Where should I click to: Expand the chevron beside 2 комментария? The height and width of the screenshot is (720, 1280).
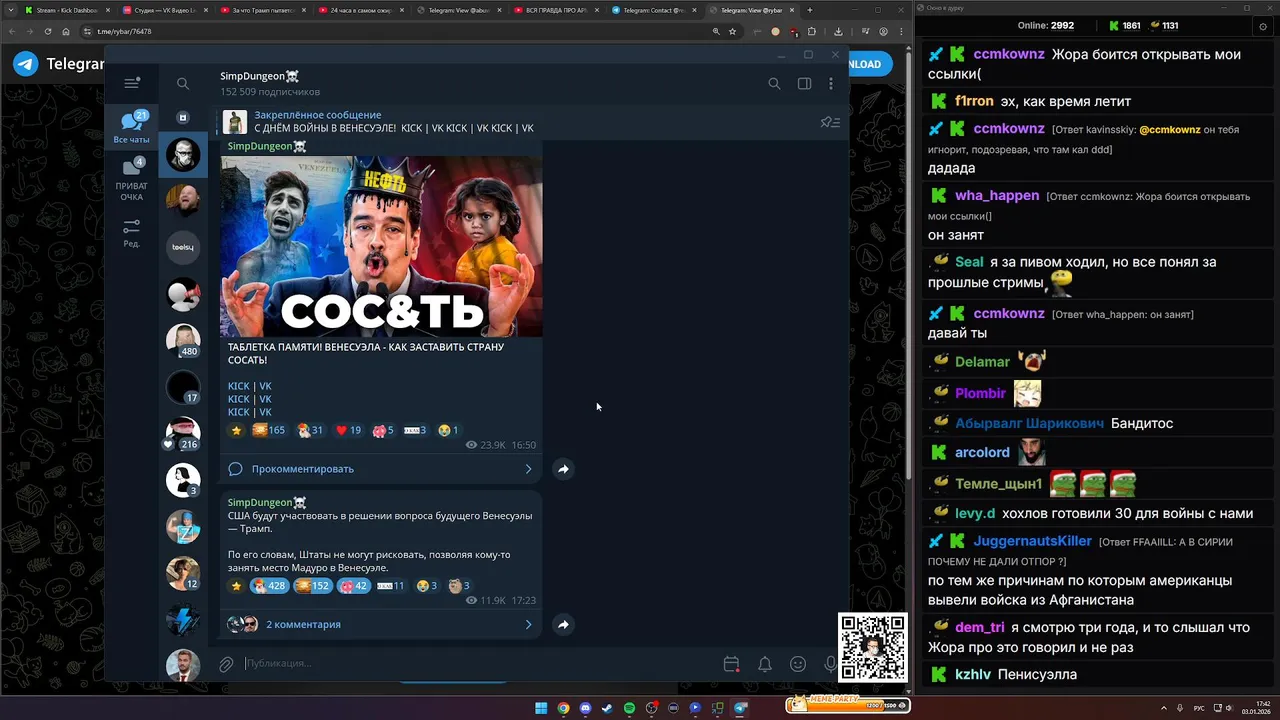529,624
